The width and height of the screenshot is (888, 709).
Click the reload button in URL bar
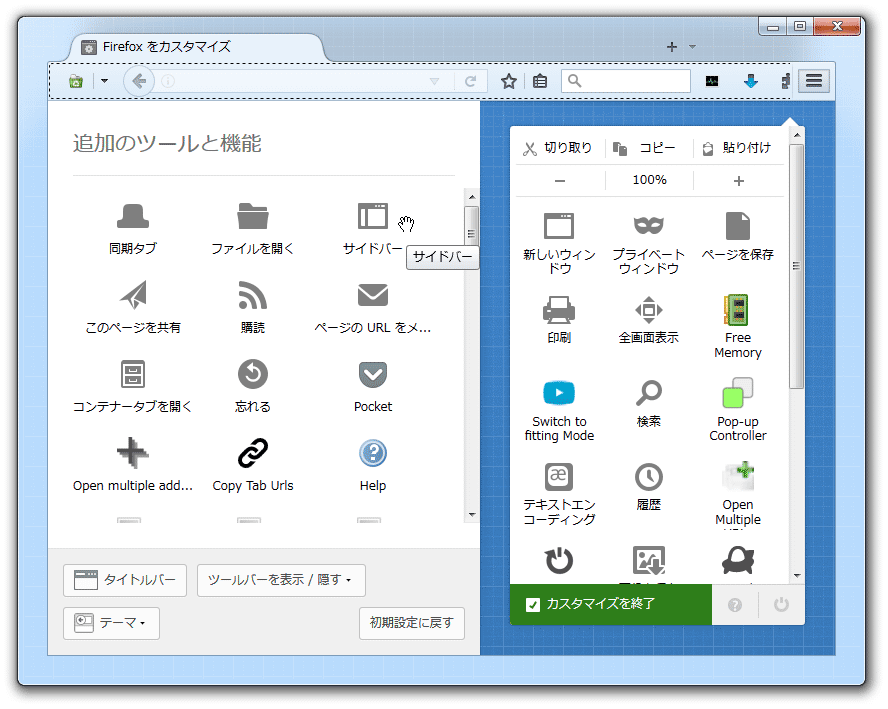470,82
